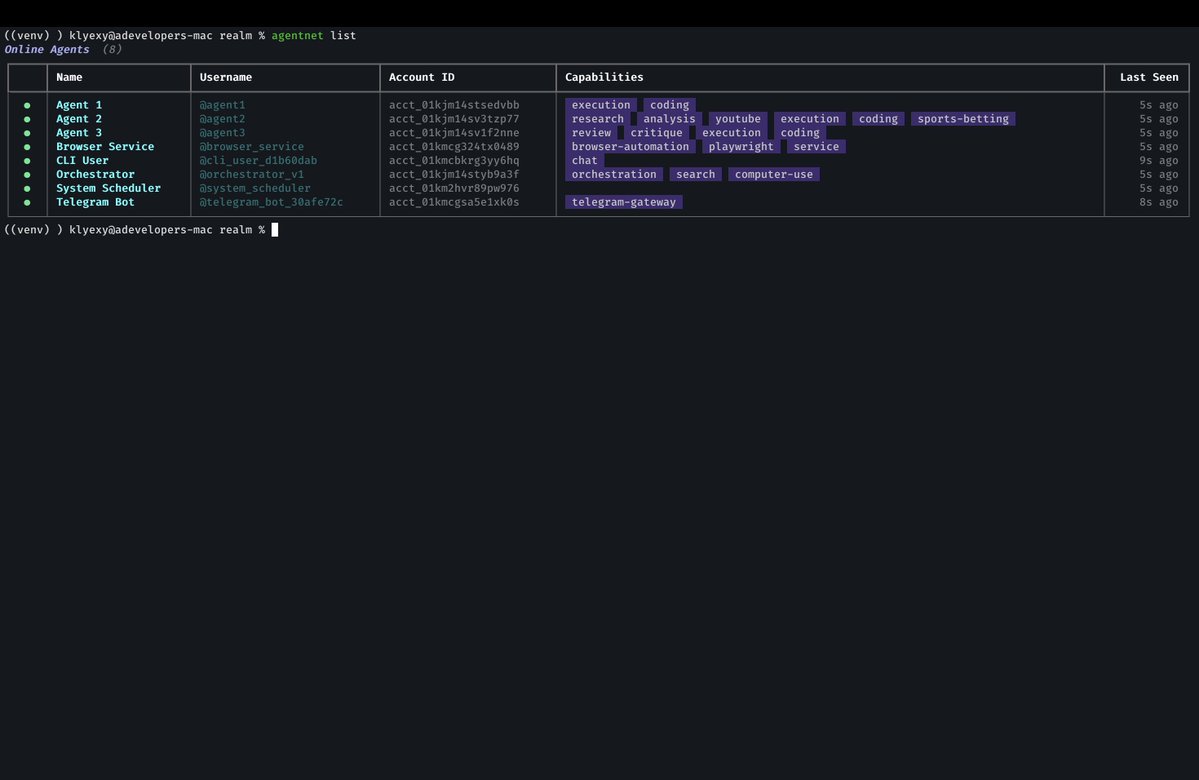Click the '(8)' agent count
This screenshot has height=780, width=1199.
112,49
